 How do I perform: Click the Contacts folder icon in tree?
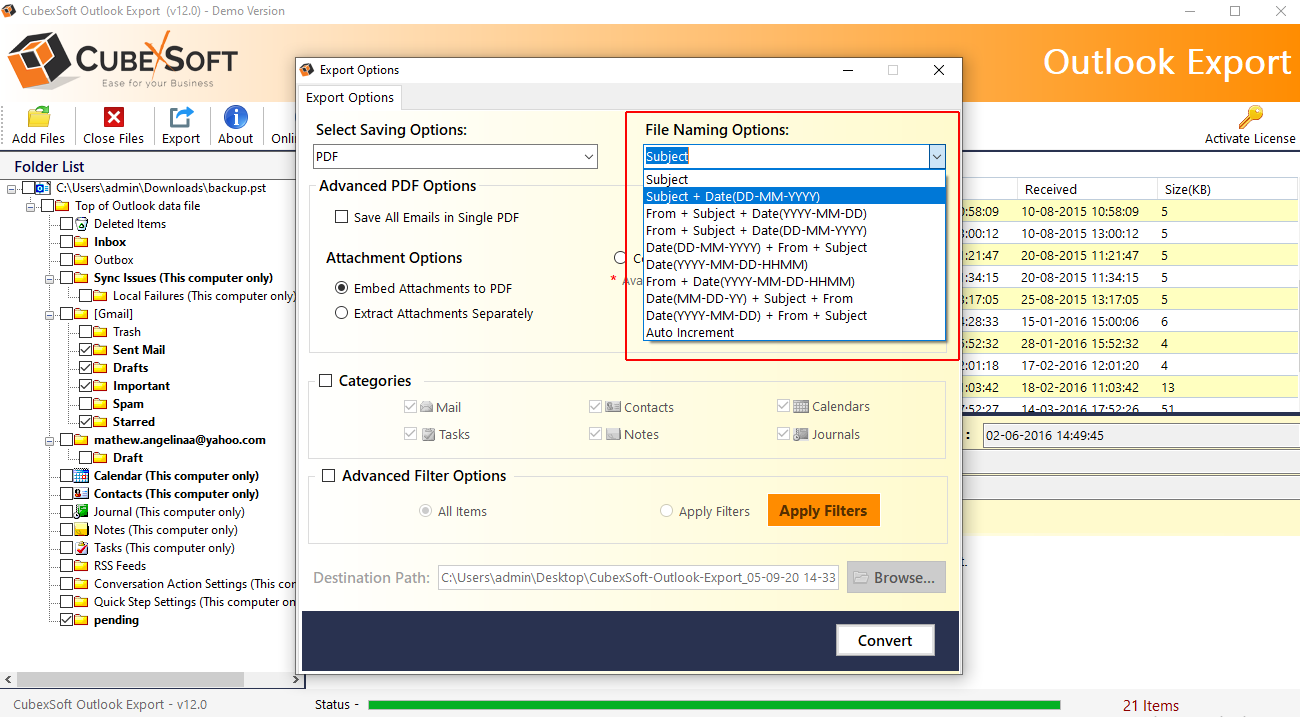(82, 494)
